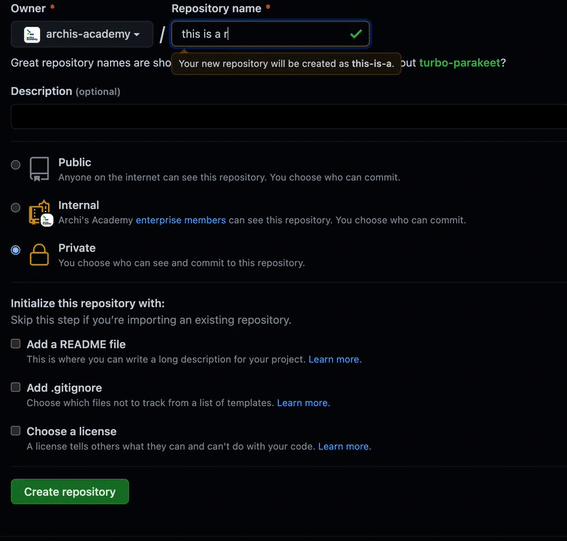Click the green checkmark validation icon

click(x=356, y=34)
